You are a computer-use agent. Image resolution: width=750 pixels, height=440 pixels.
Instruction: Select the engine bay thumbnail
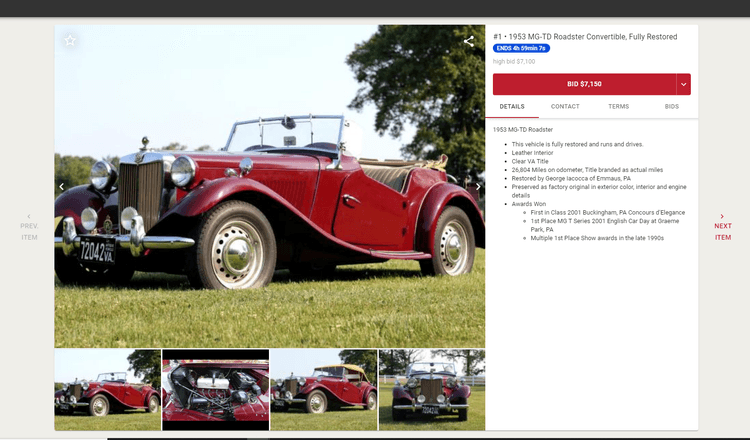coord(216,390)
